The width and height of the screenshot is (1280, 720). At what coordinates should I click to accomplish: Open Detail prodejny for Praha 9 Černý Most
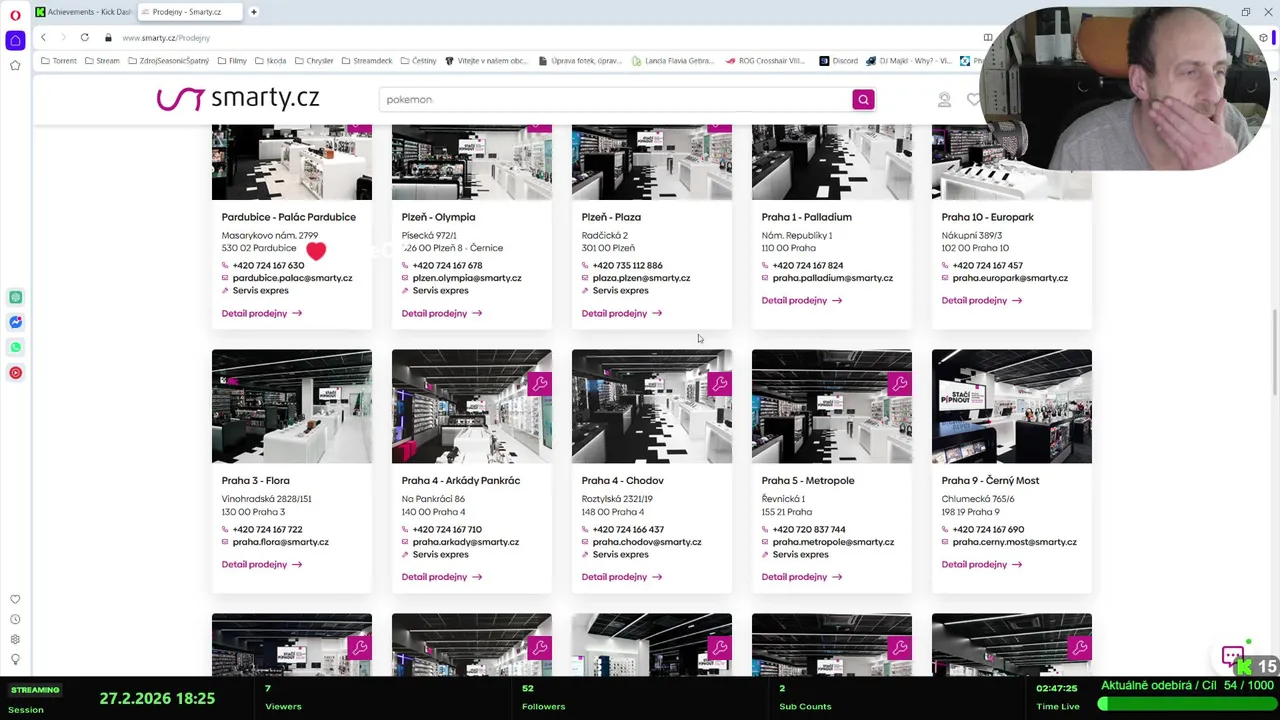pyautogui.click(x=981, y=564)
